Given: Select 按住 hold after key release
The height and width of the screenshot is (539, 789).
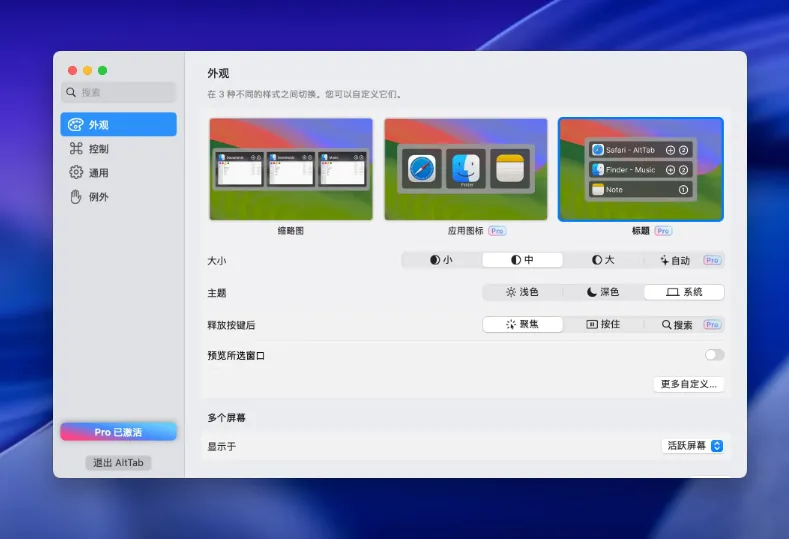Looking at the screenshot, I should [x=603, y=324].
